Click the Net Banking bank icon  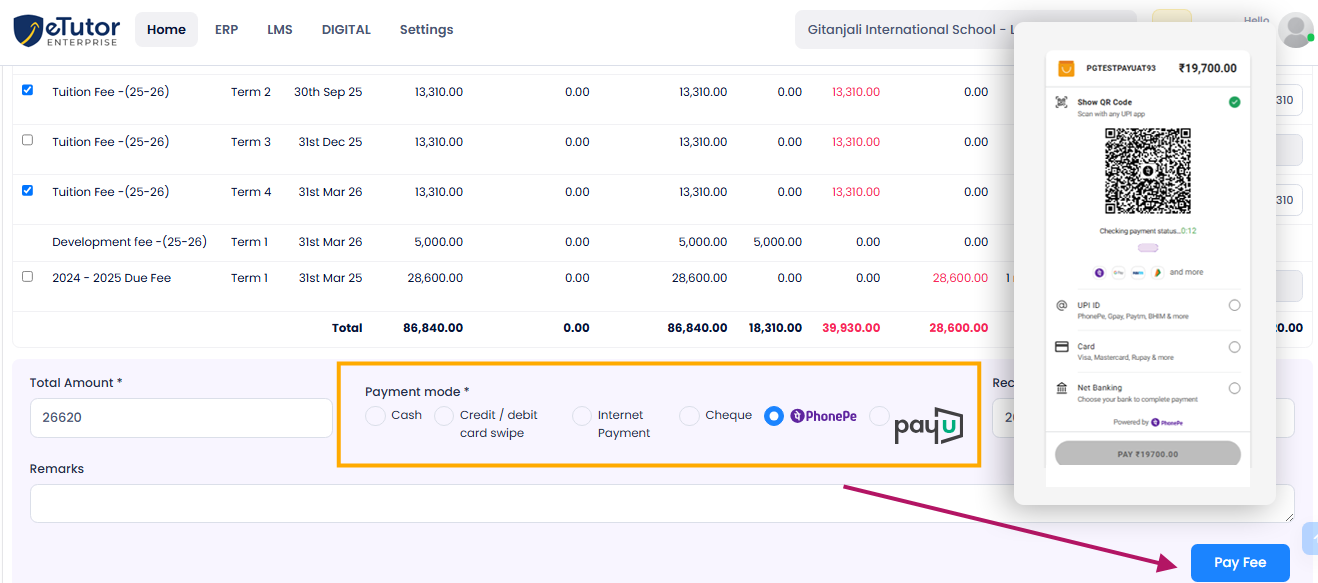pyautogui.click(x=1062, y=388)
